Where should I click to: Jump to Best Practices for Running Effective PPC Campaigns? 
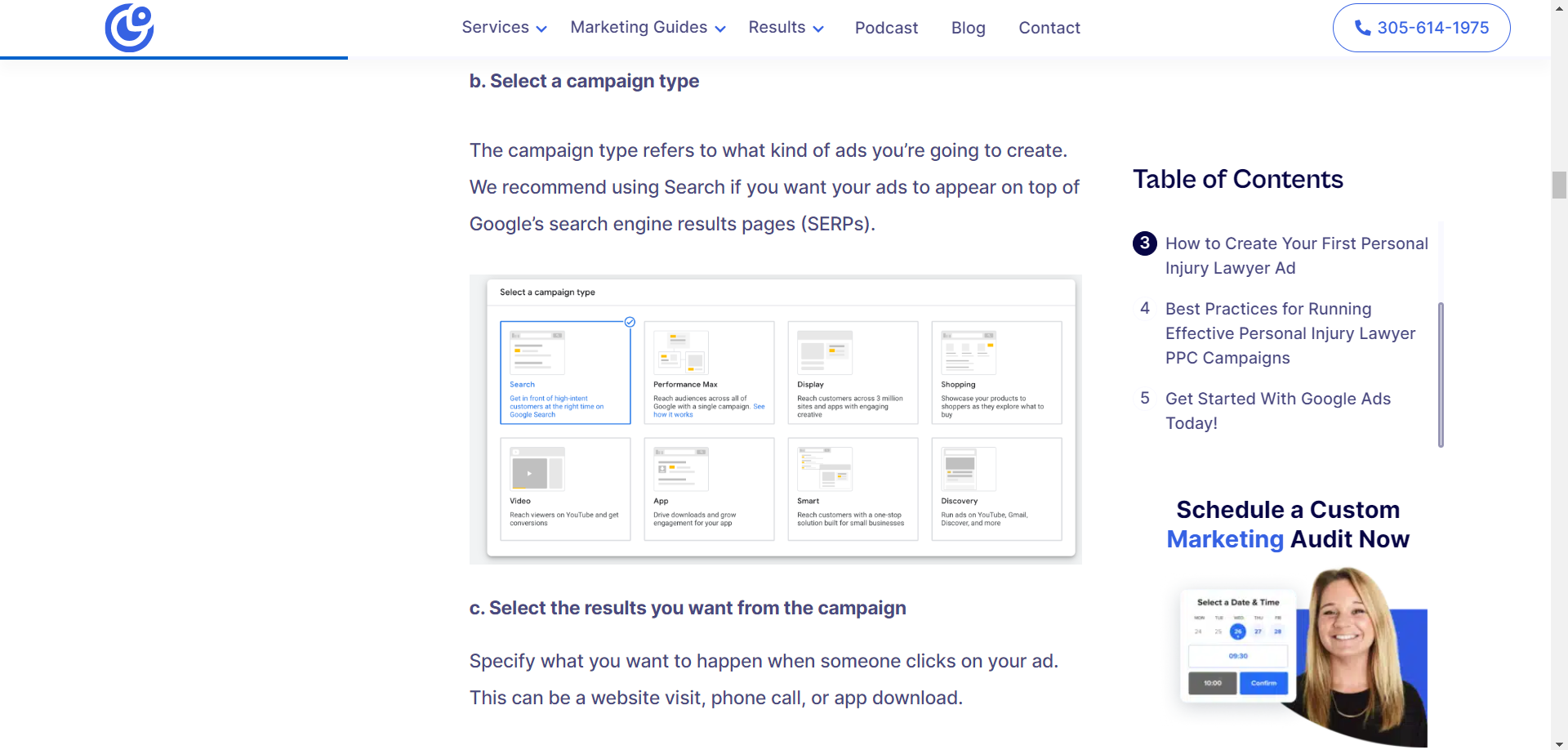pos(1290,333)
